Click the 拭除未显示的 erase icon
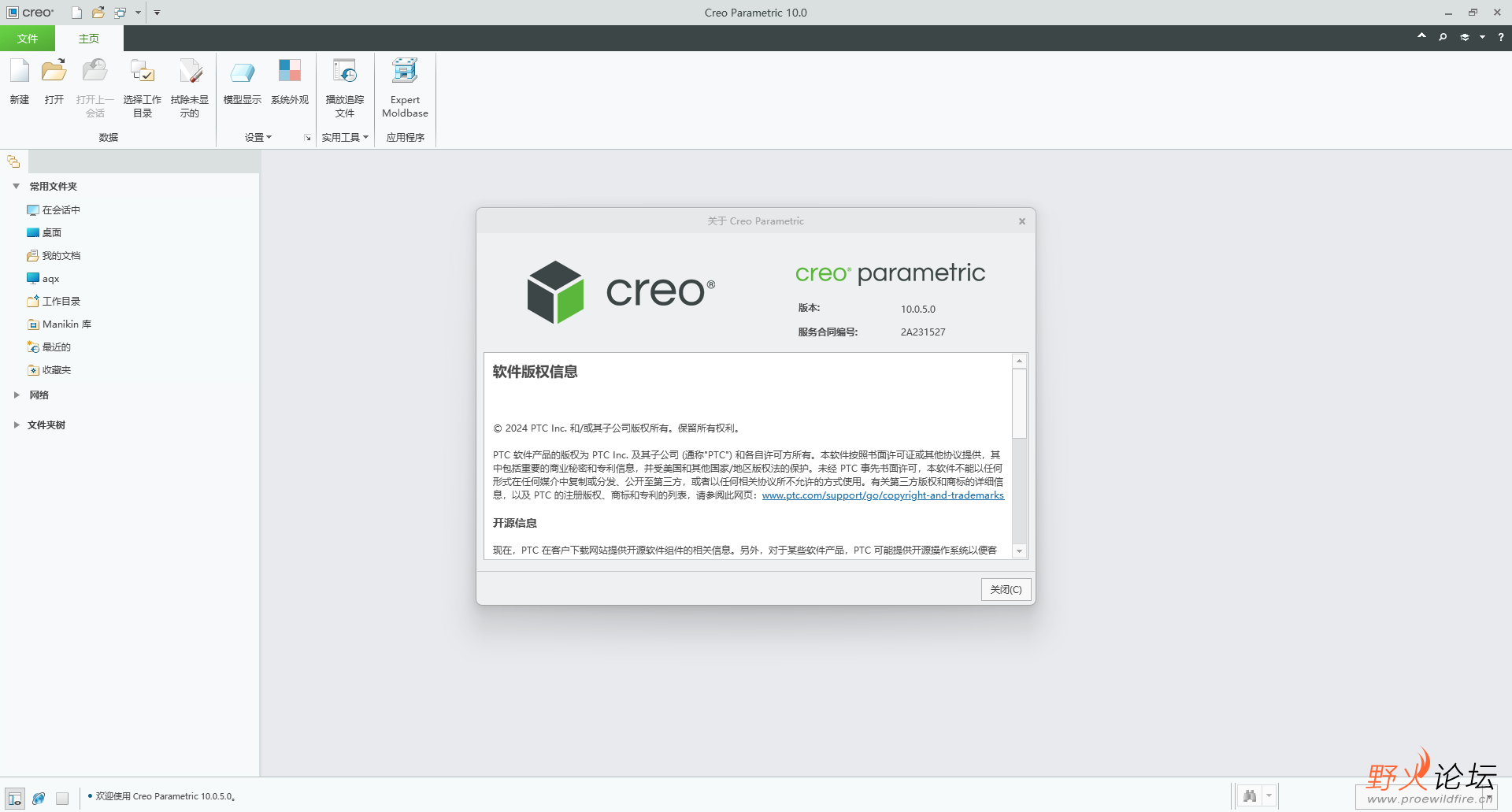Screen dimensions: 1512x812 click(190, 72)
